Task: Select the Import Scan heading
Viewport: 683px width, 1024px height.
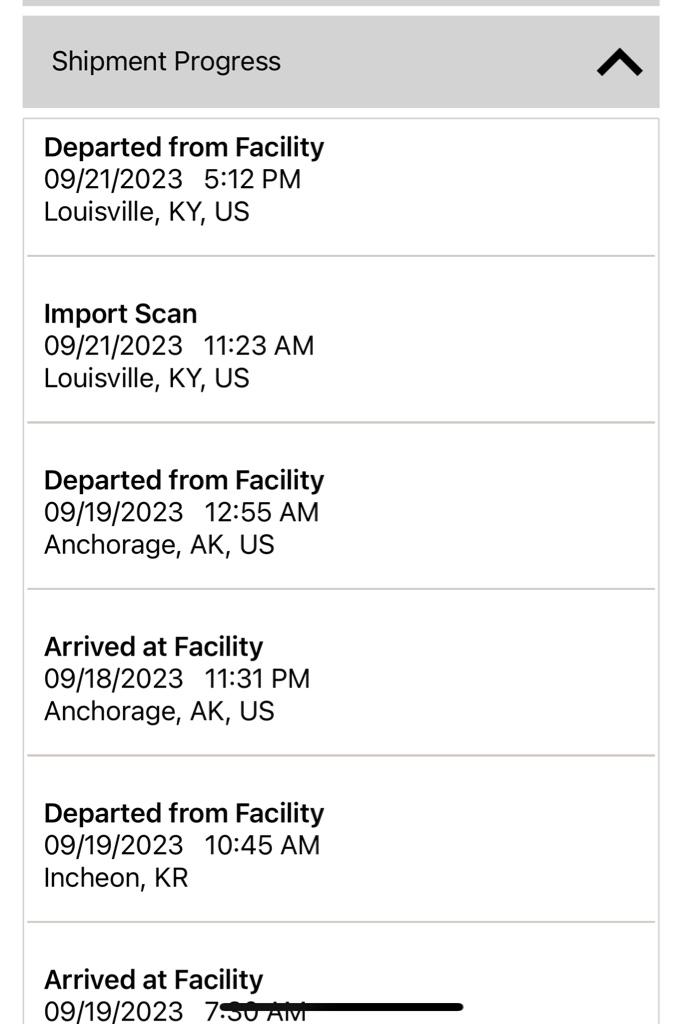Action: (x=120, y=313)
